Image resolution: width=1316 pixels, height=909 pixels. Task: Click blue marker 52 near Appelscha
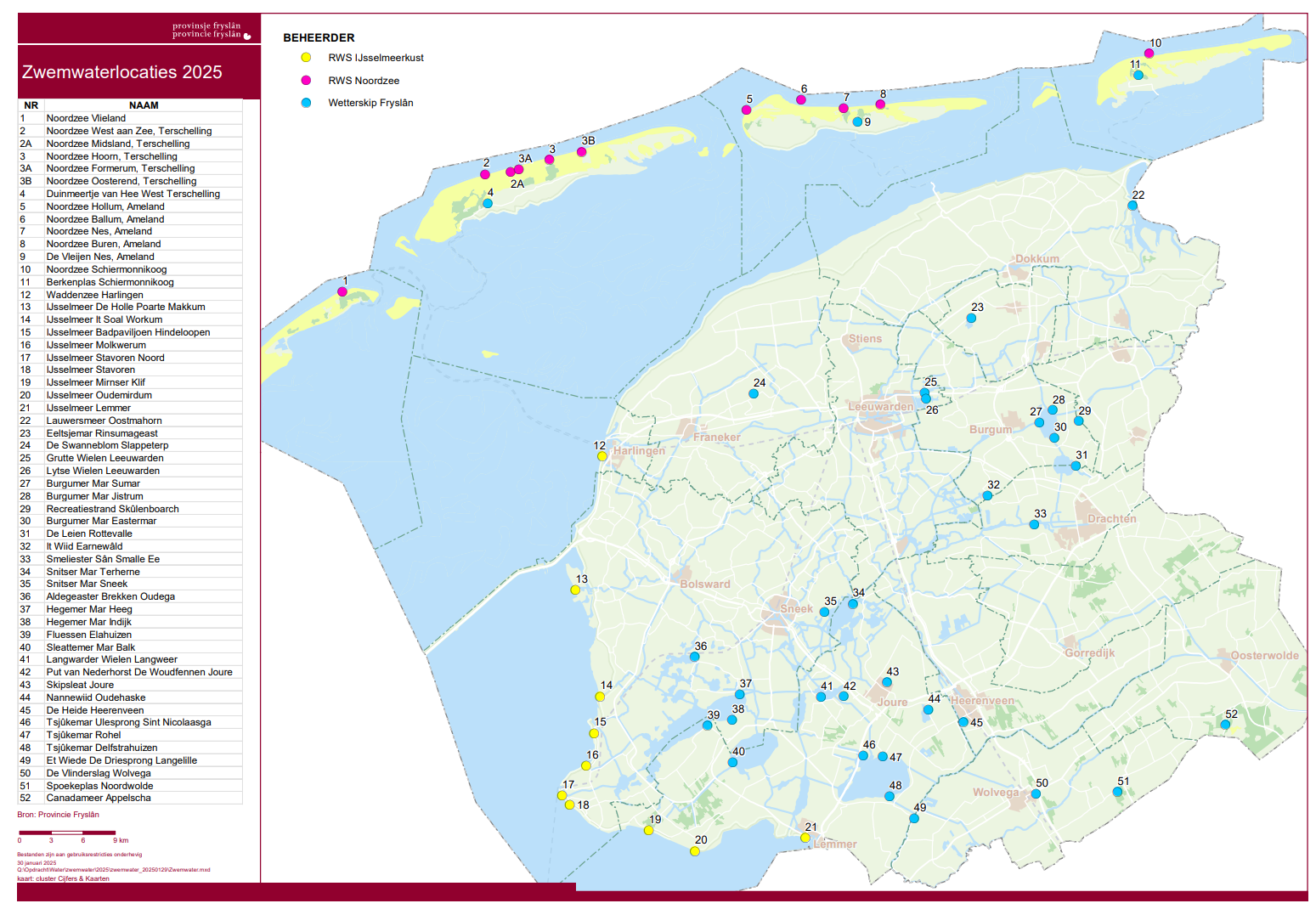click(1225, 725)
